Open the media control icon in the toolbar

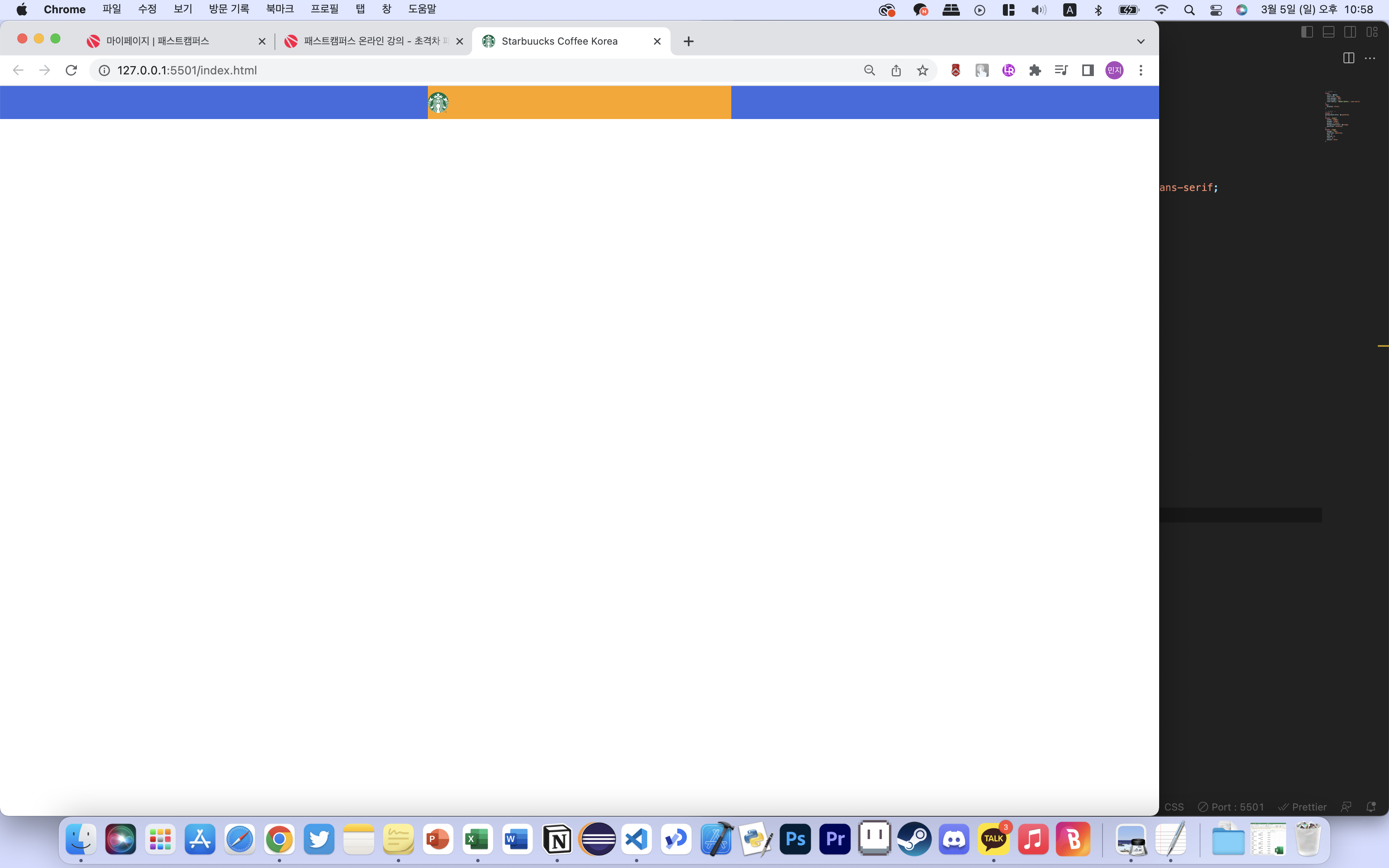point(1061,70)
